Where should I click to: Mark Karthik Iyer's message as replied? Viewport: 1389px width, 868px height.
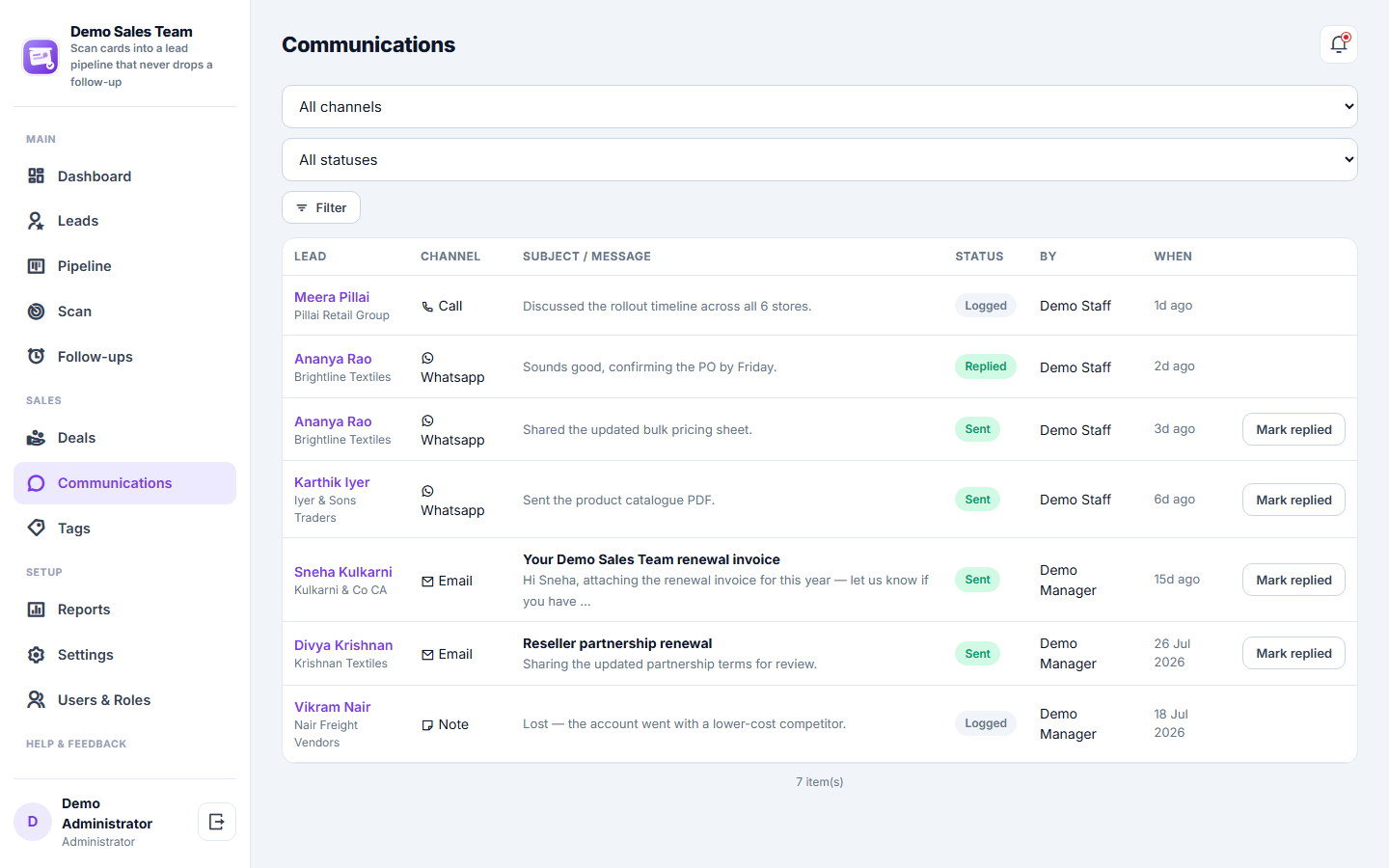pyautogui.click(x=1294, y=500)
